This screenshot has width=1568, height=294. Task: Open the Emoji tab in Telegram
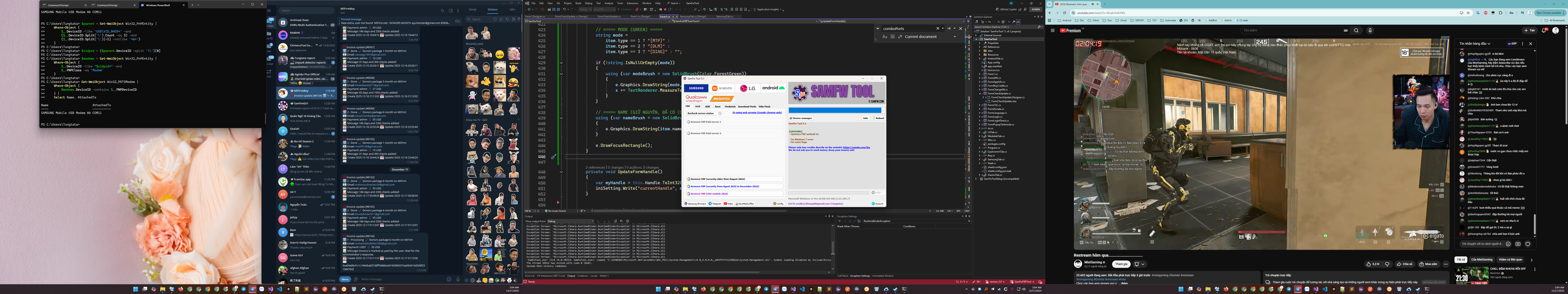[473, 10]
